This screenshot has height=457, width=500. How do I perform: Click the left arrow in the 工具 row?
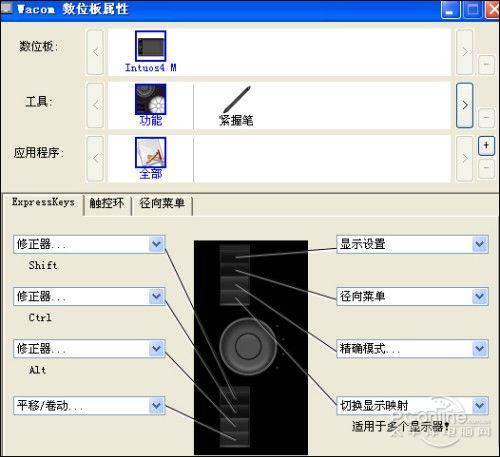95,105
